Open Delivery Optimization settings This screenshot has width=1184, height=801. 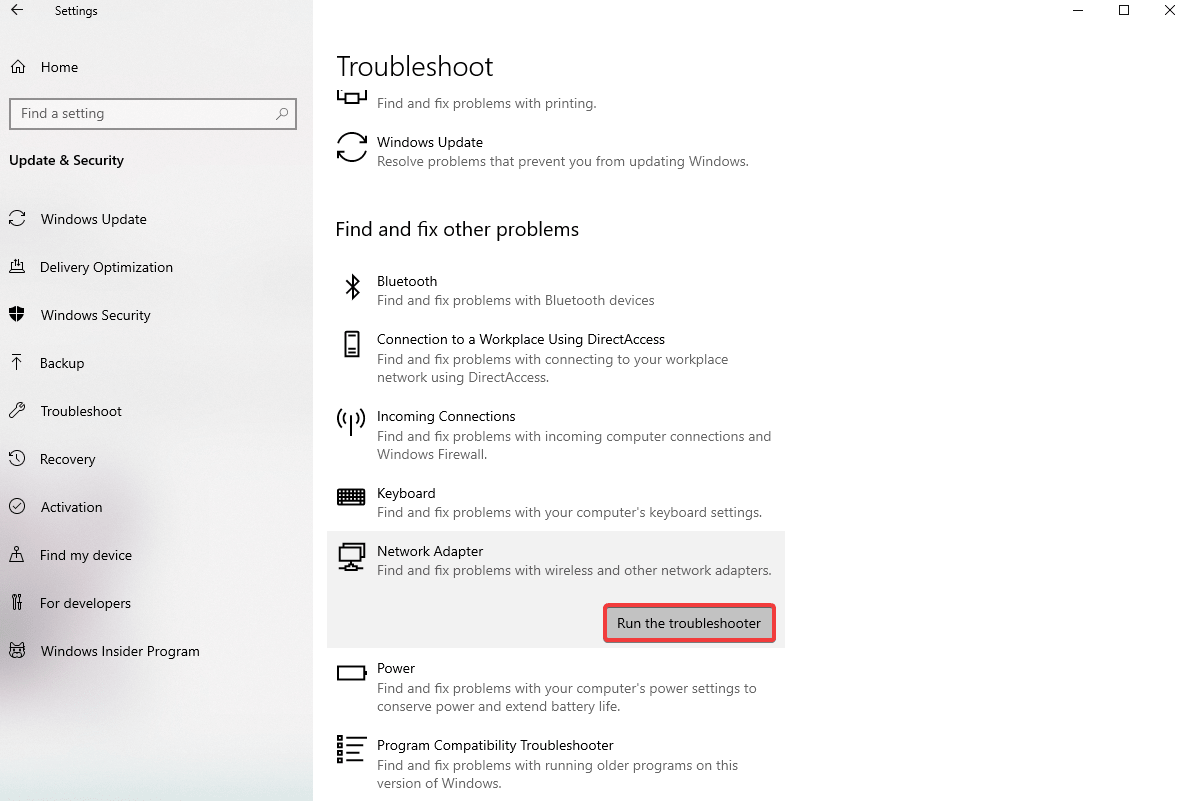coord(106,267)
